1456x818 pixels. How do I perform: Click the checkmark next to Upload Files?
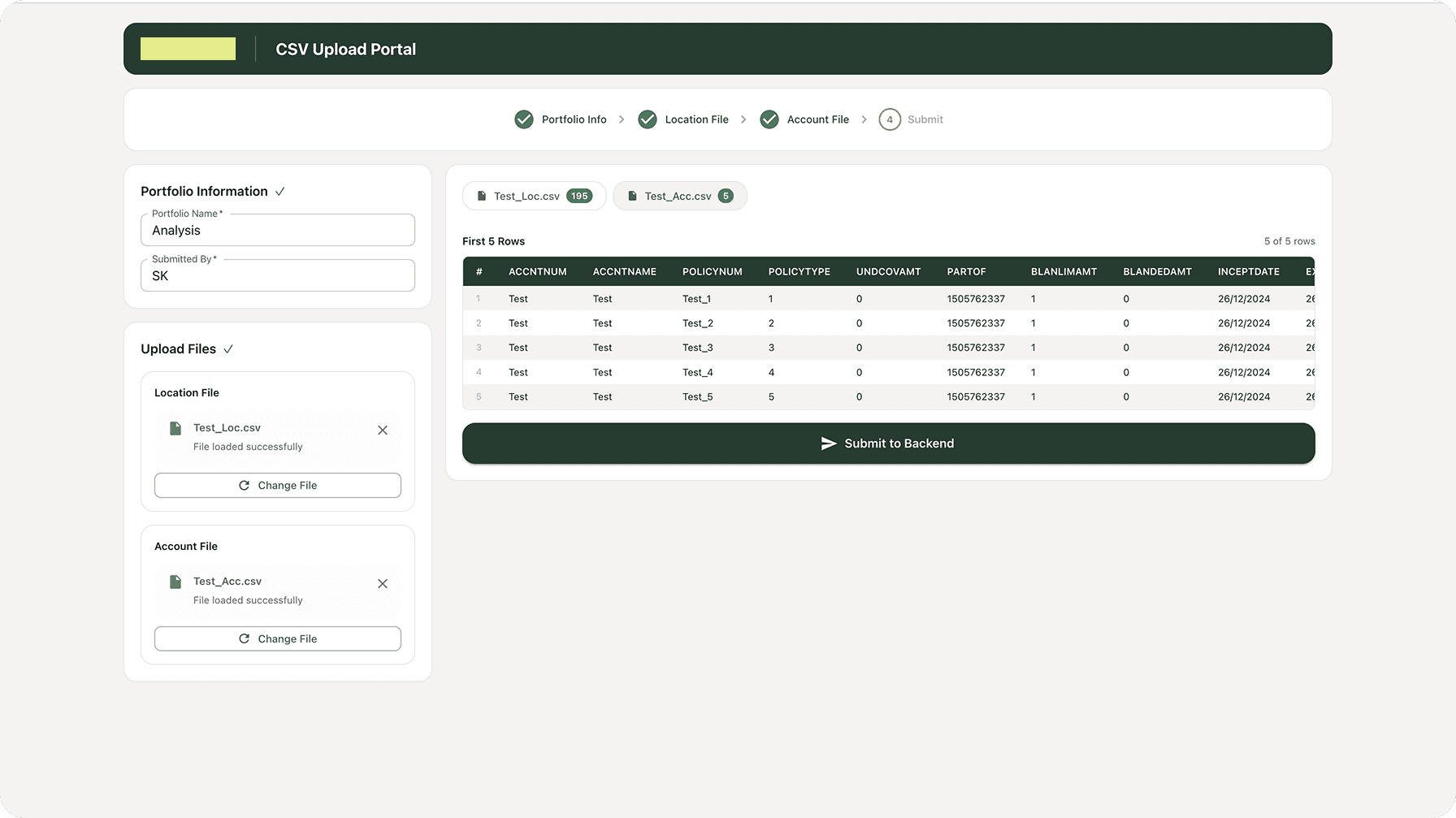pyautogui.click(x=228, y=349)
